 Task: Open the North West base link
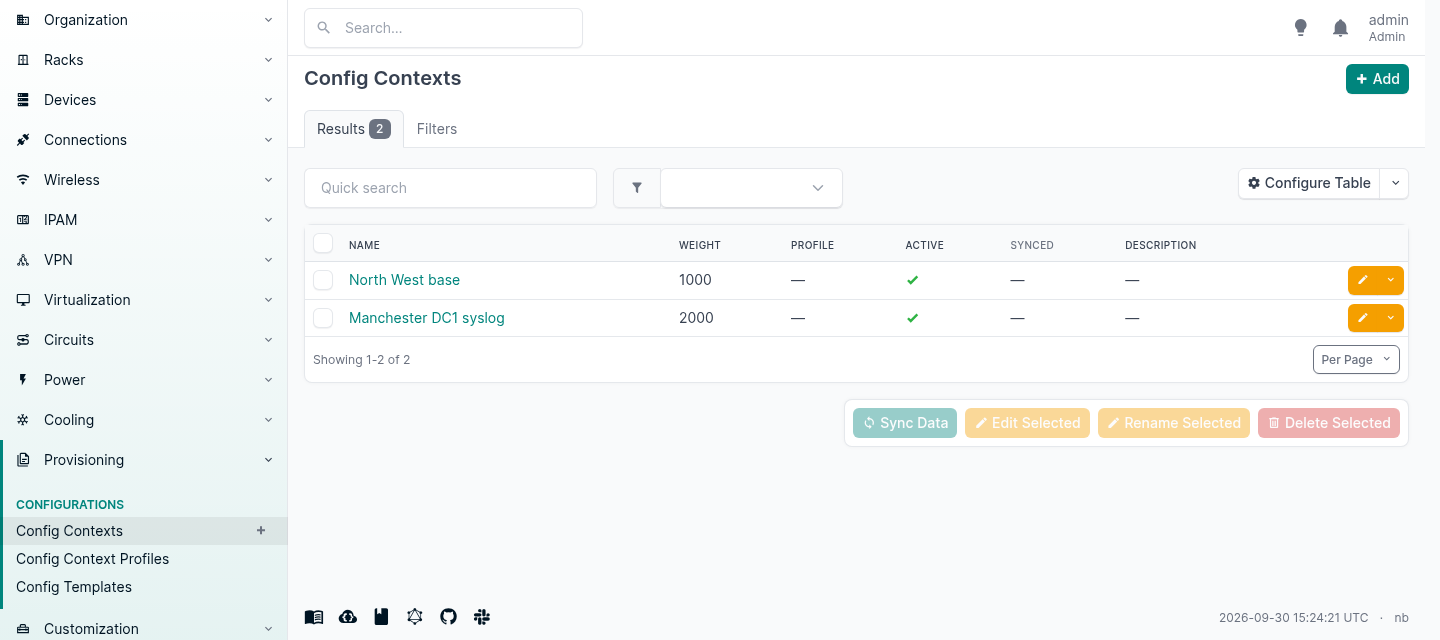pyautogui.click(x=404, y=280)
